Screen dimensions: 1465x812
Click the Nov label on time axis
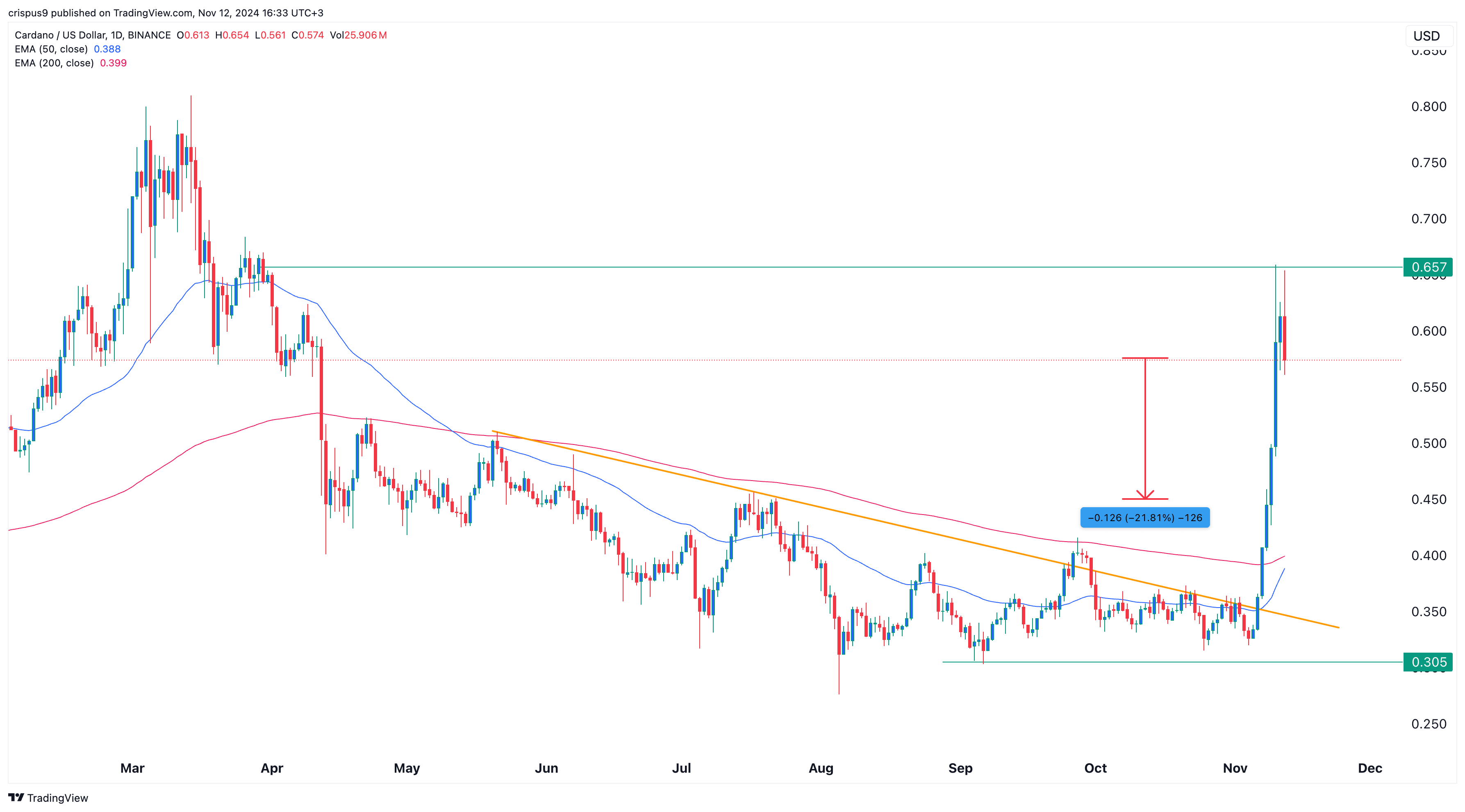[x=1235, y=768]
